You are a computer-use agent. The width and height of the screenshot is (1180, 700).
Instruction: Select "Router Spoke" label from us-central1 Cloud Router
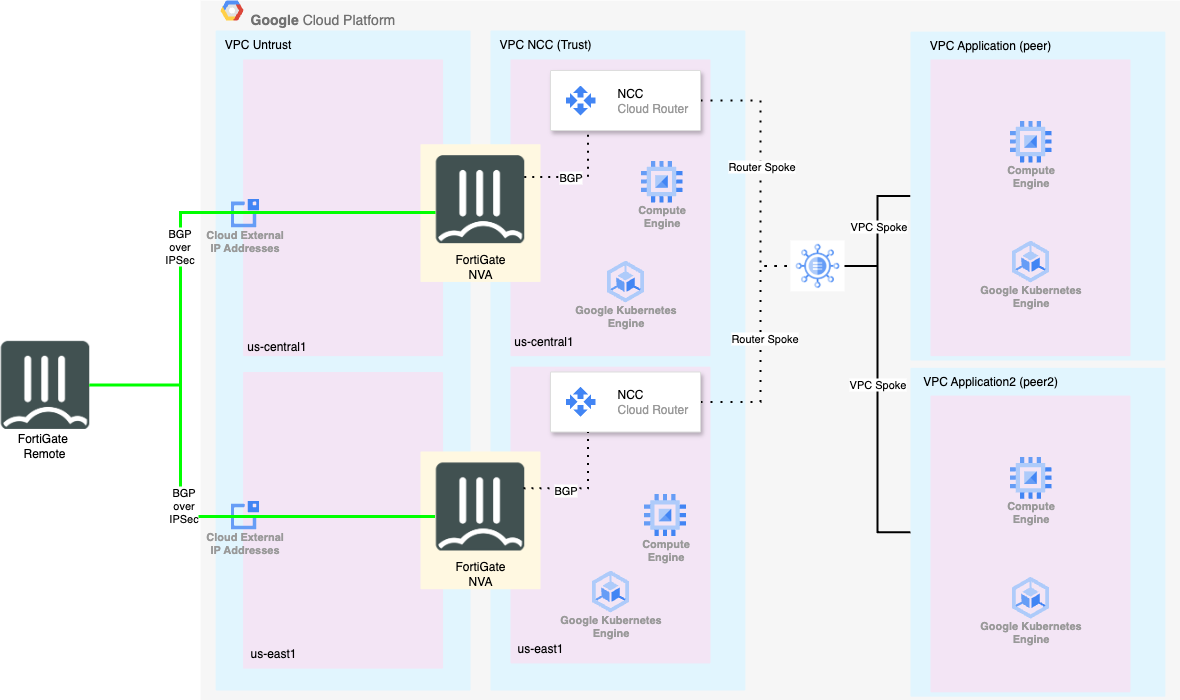[x=762, y=167]
